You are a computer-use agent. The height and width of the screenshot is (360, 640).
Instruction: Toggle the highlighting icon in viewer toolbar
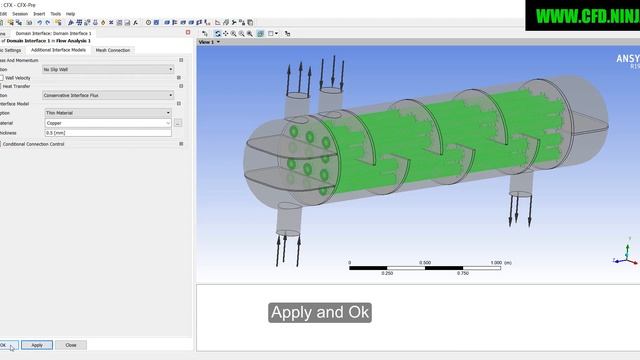click(x=260, y=33)
